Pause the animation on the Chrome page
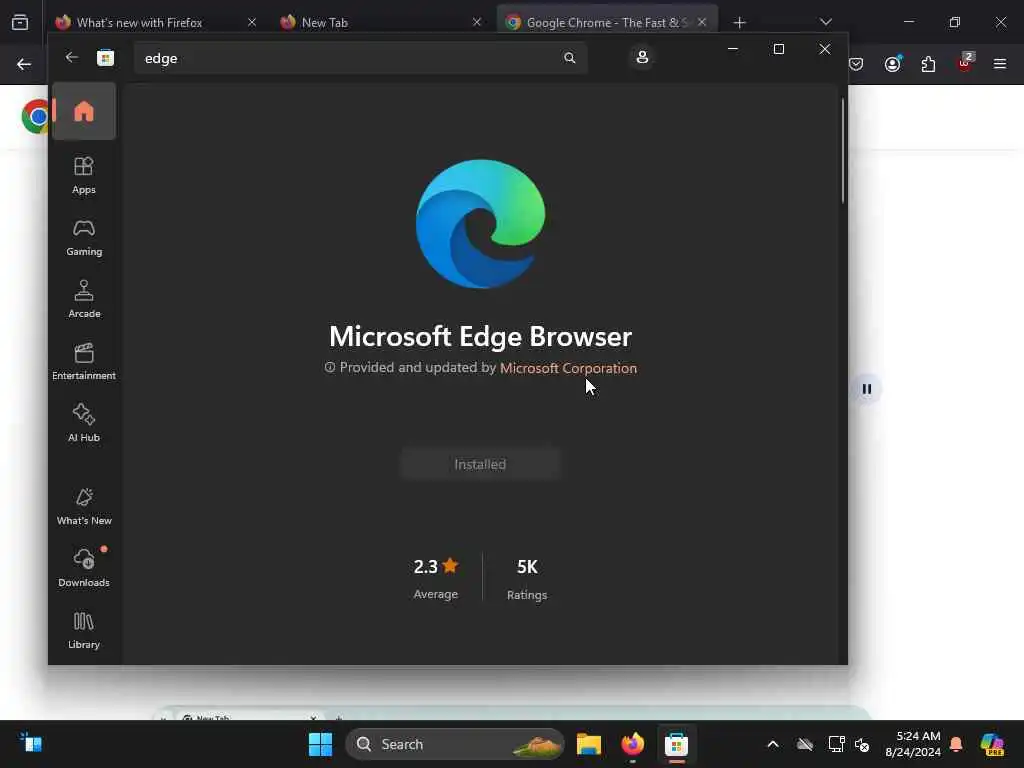This screenshot has height=768, width=1024. pos(867,389)
